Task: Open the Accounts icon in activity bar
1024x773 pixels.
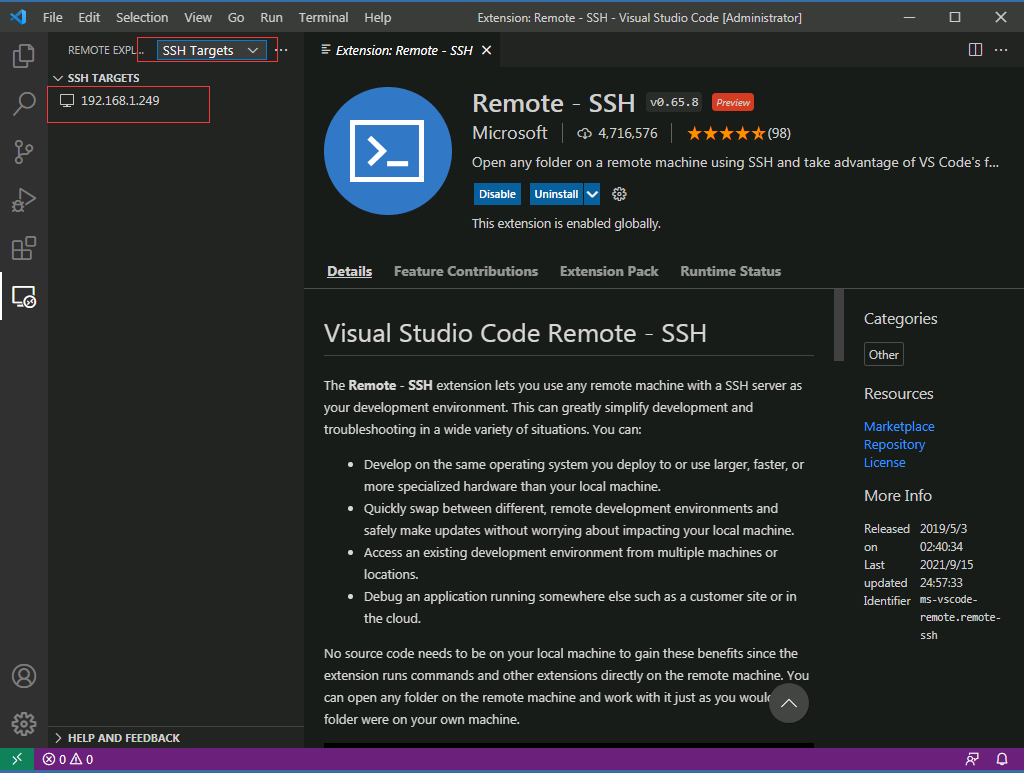Action: coord(24,676)
